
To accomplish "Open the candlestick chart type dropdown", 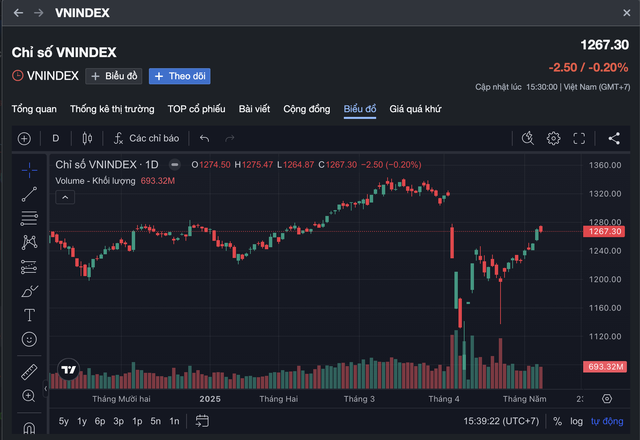I will tap(87, 138).
